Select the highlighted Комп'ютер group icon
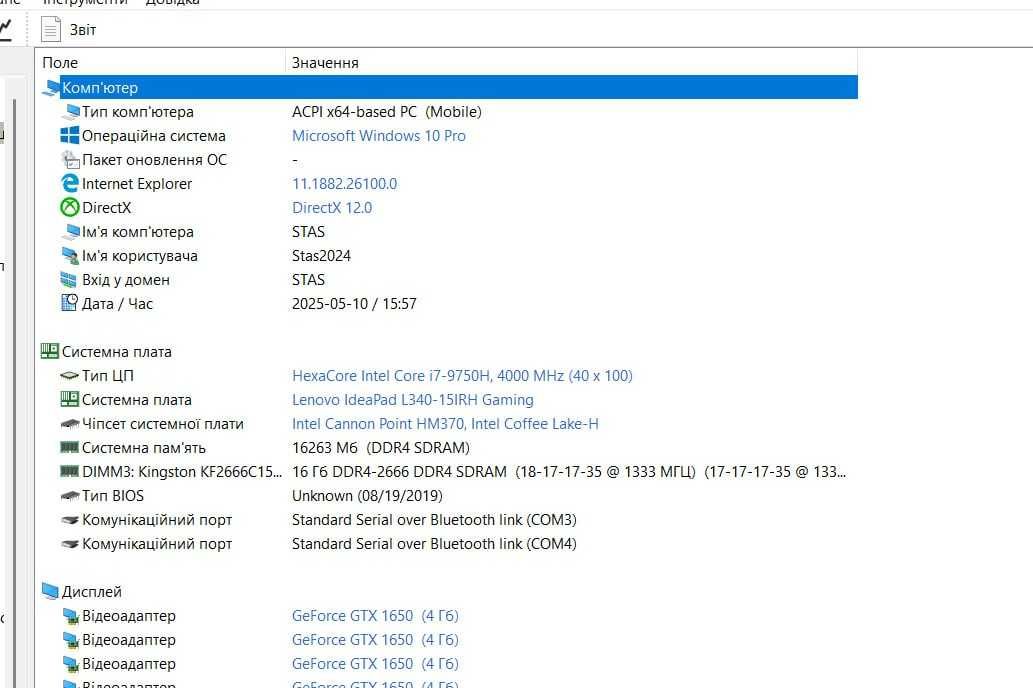Image resolution: width=1033 pixels, height=688 pixels. [x=51, y=88]
